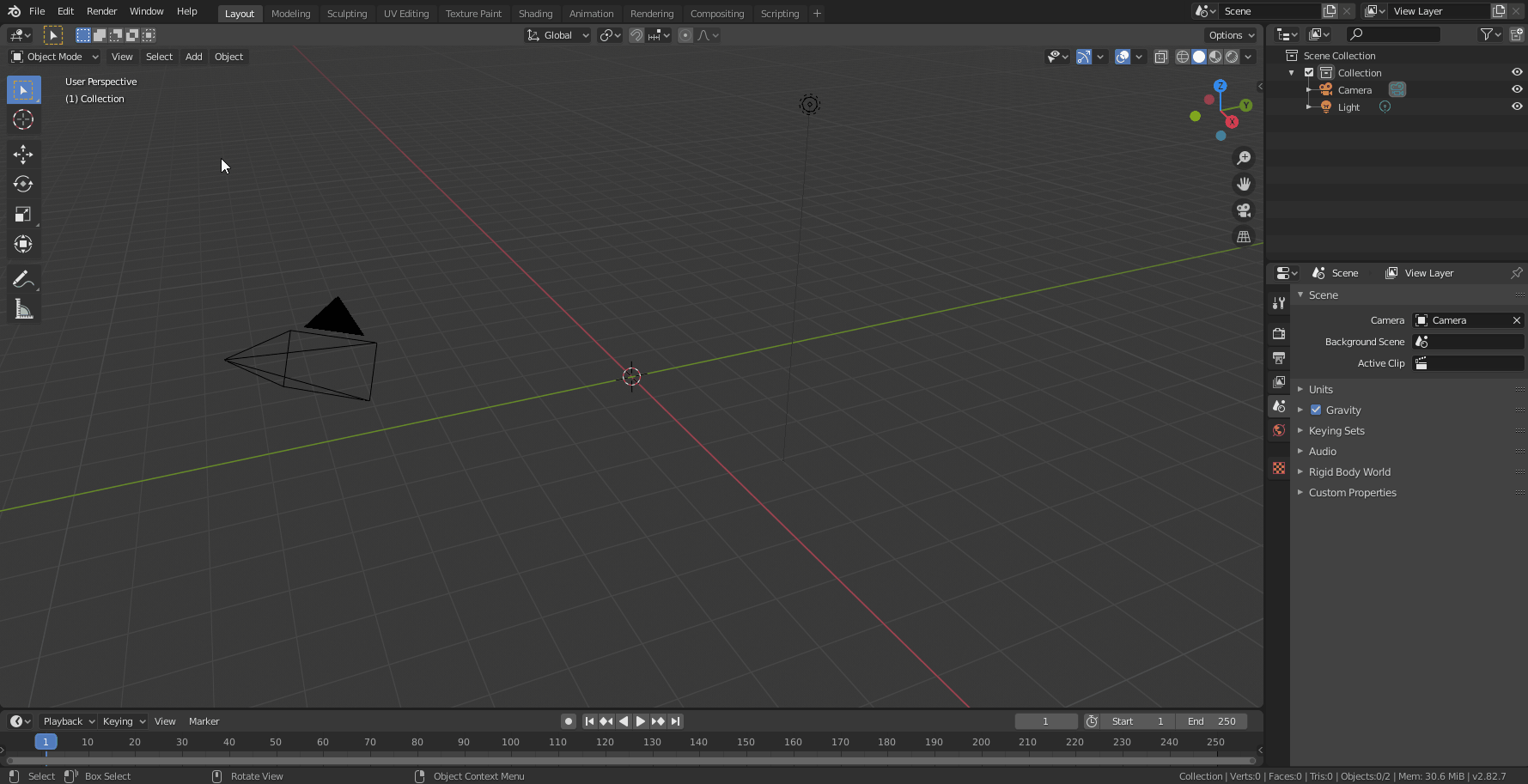Toggle auto keying record button

pos(568,721)
